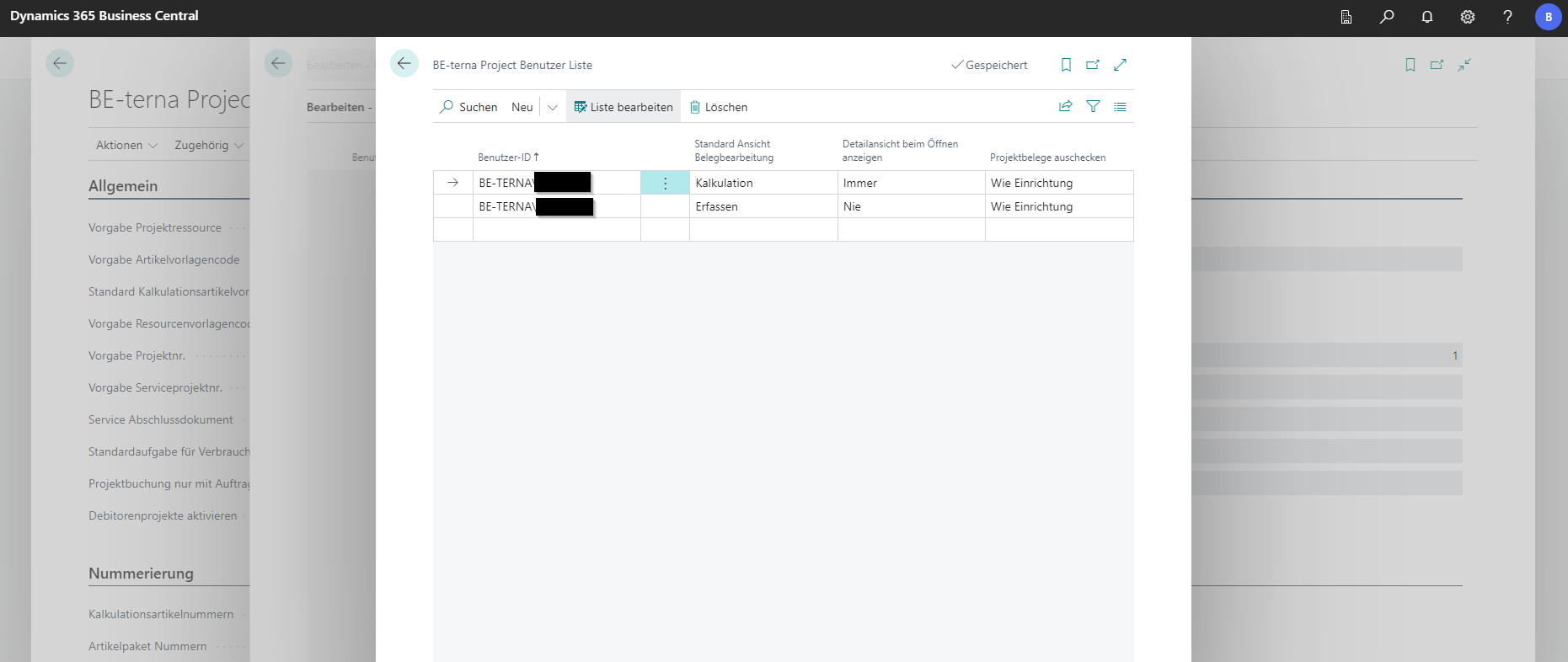1568x662 pixels.
Task: Click Vorgabe Projektnr. label
Action: pos(137,355)
